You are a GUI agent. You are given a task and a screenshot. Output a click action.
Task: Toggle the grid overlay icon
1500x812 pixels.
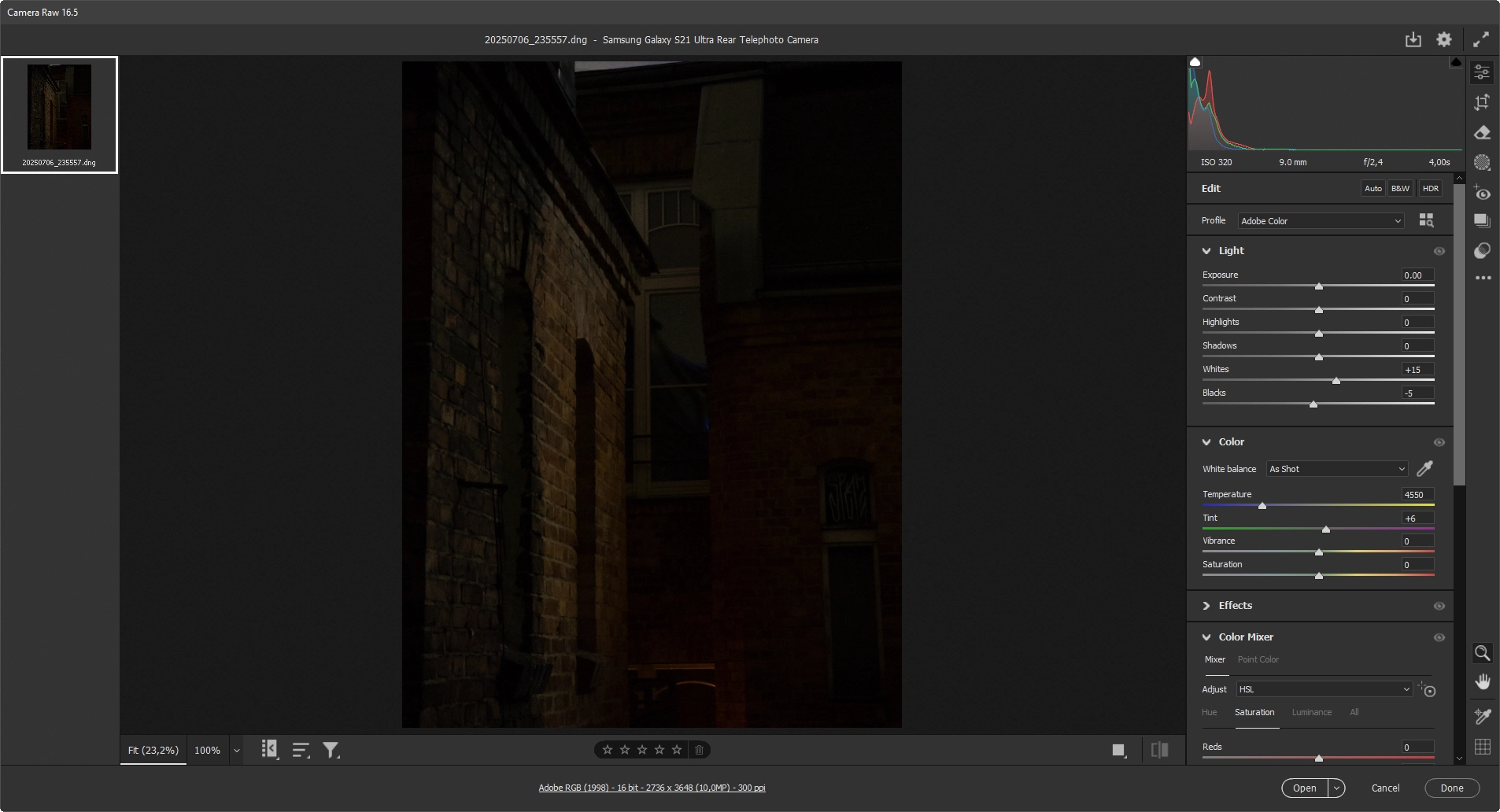coord(1482,747)
